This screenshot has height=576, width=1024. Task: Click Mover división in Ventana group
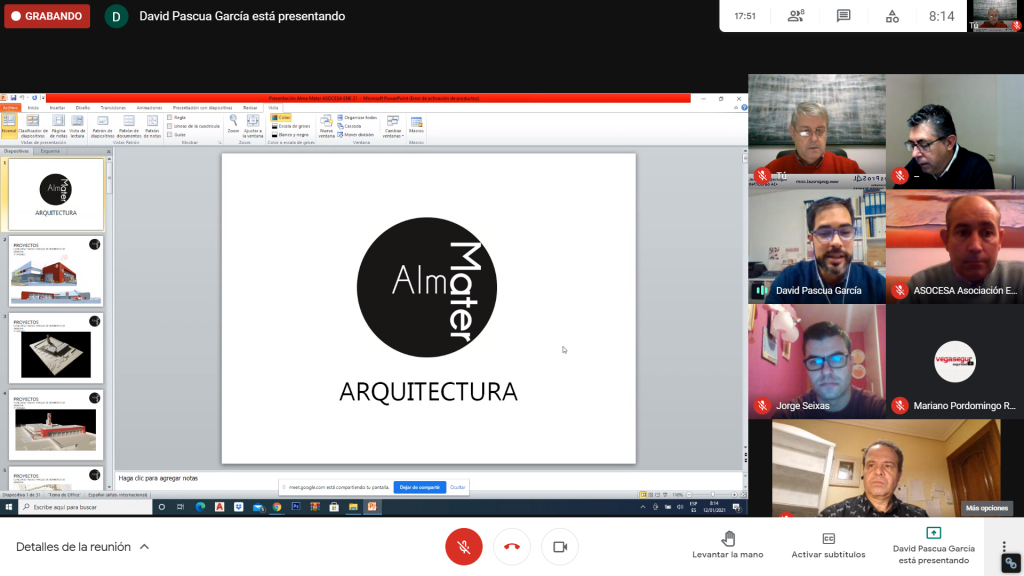click(x=356, y=135)
